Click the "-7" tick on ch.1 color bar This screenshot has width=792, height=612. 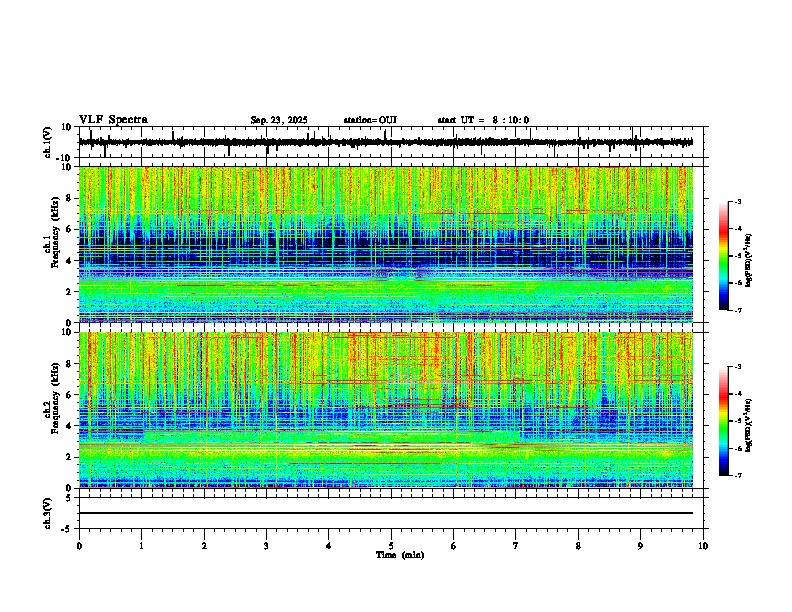[737, 311]
